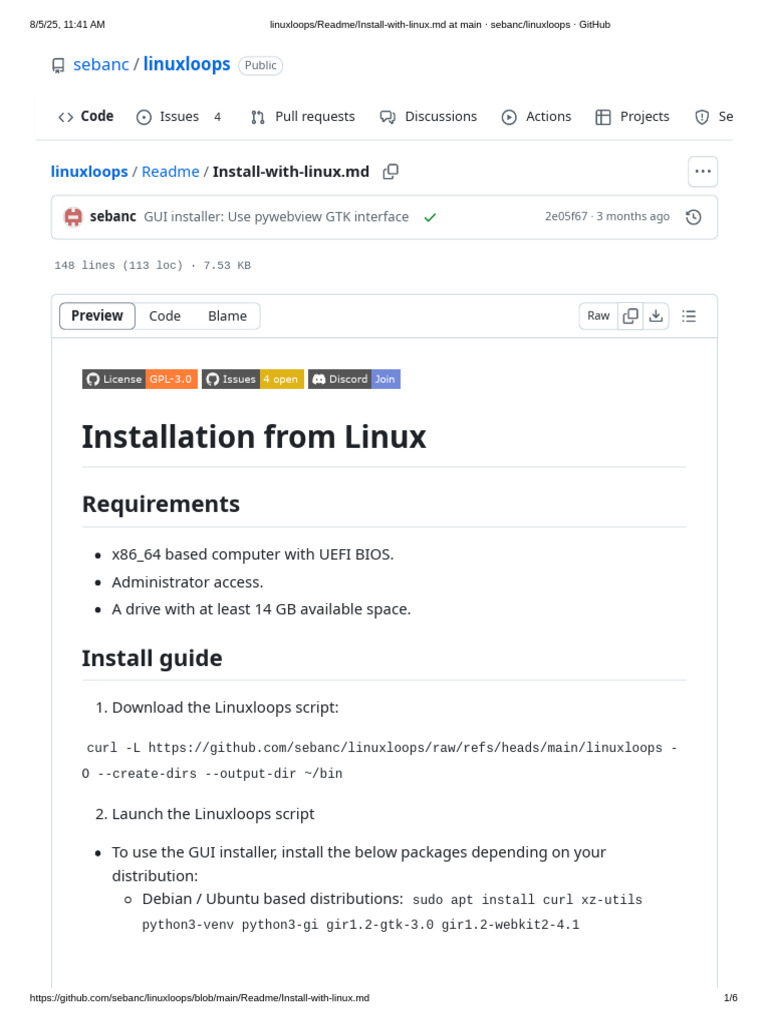The height and width of the screenshot is (1024, 768).
Task: Open the Pull requests tab
Action: pos(303,117)
